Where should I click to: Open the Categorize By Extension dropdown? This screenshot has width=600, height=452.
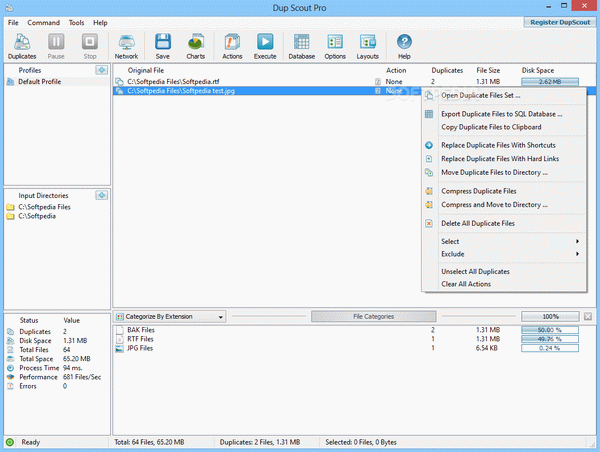tap(170, 317)
